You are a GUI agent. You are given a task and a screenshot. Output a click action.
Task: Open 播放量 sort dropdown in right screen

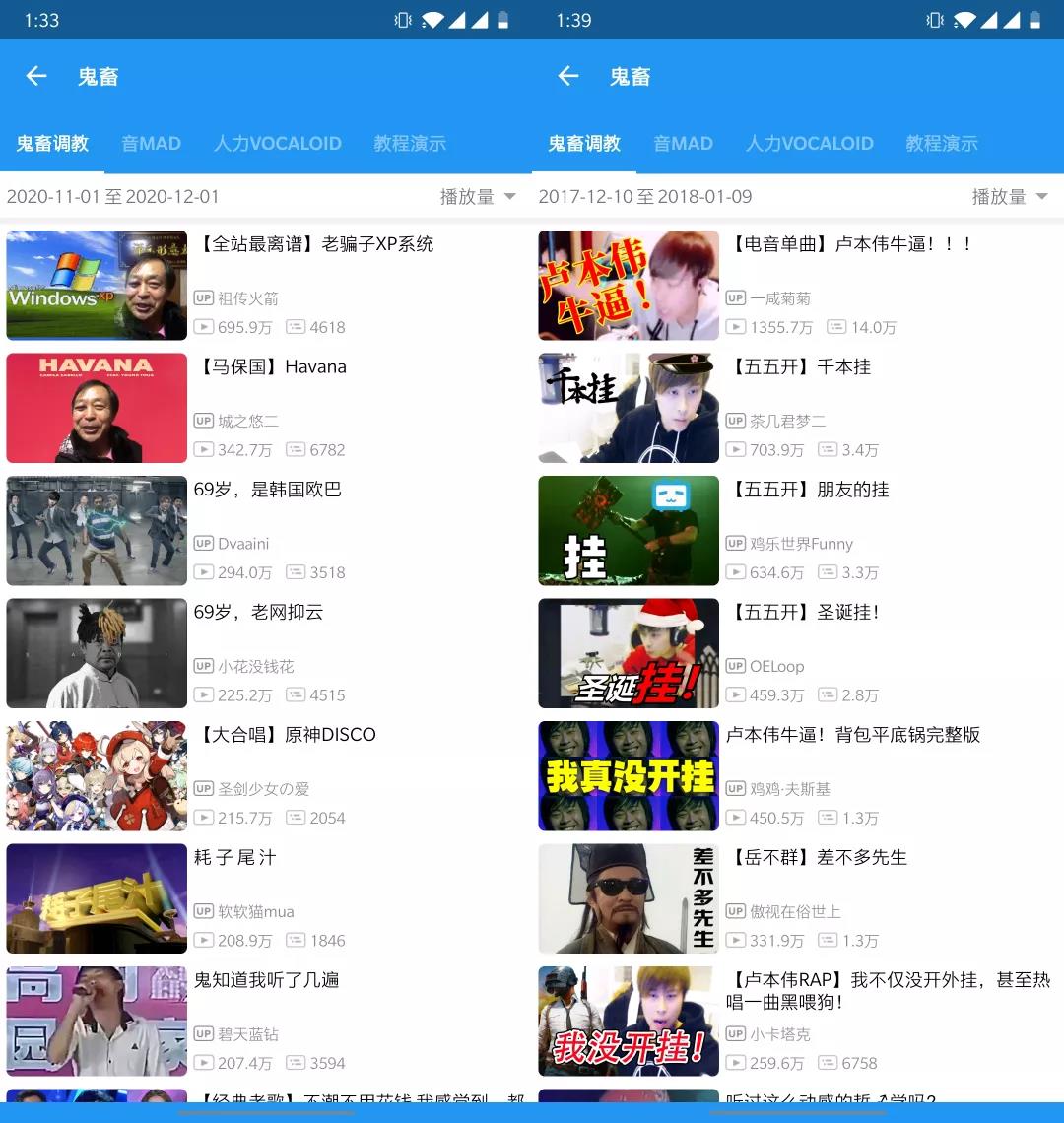click(1009, 196)
